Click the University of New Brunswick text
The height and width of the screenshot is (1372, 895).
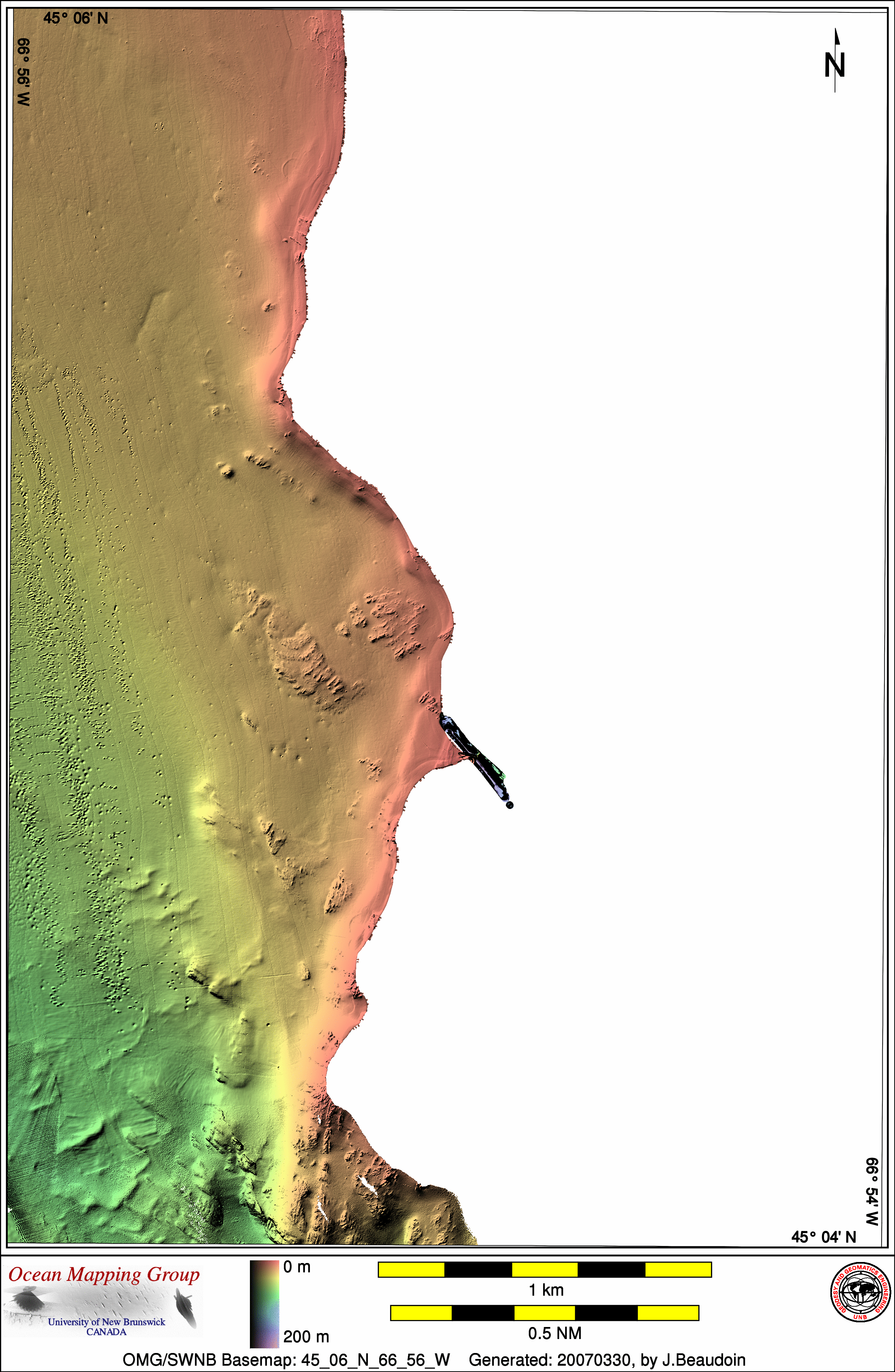107,1322
